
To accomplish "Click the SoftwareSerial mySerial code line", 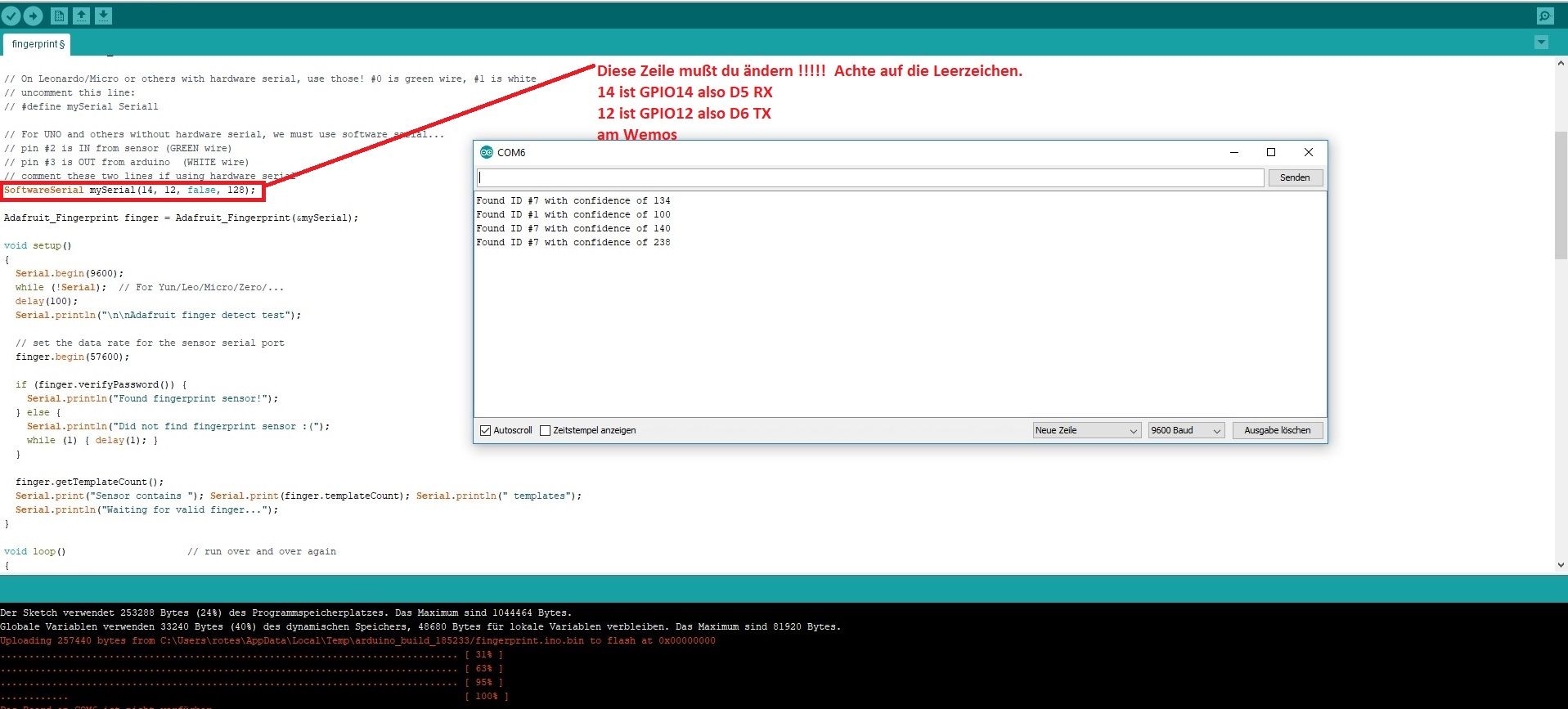I will coord(130,190).
